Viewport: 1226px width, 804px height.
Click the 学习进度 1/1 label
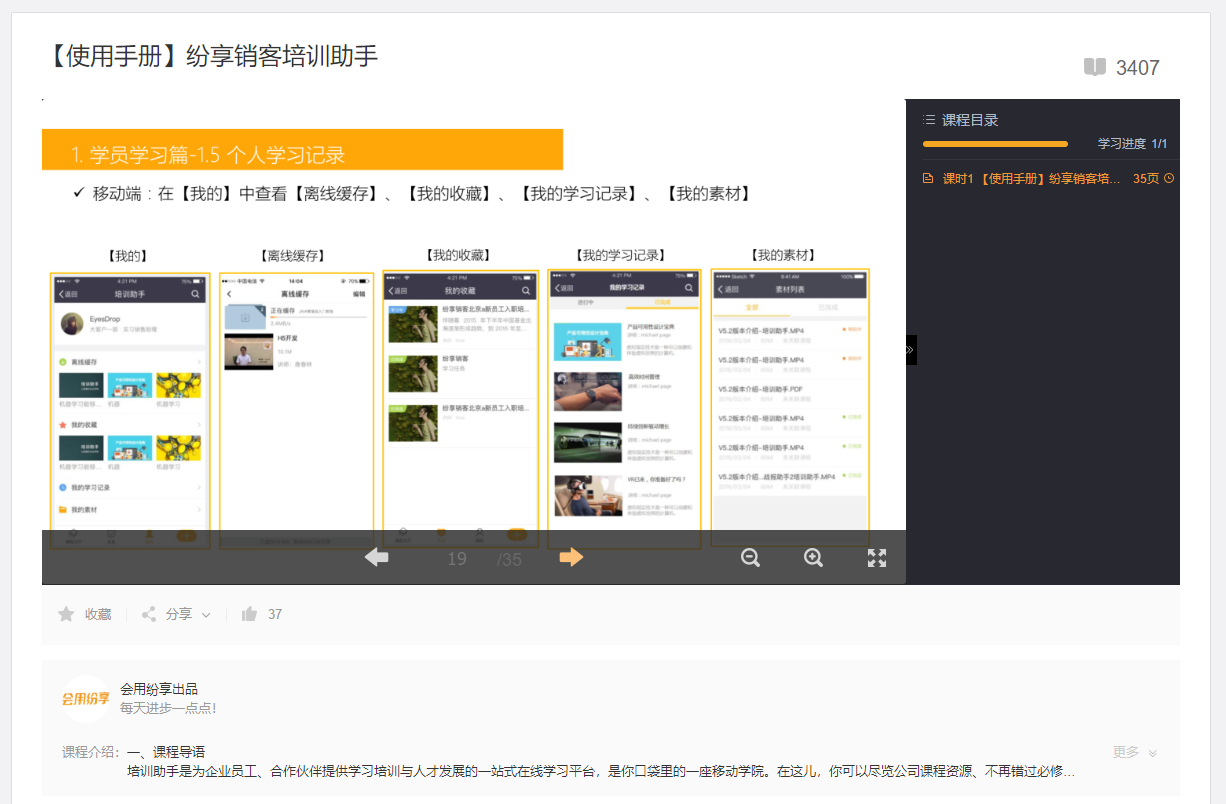click(x=1132, y=144)
